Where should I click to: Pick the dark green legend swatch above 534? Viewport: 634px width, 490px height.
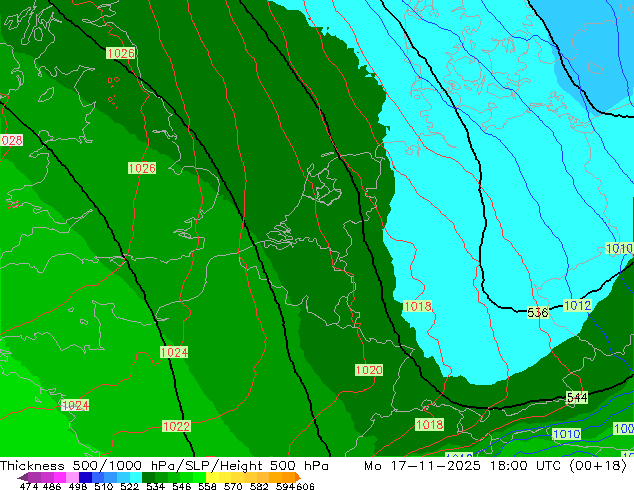pos(148,477)
